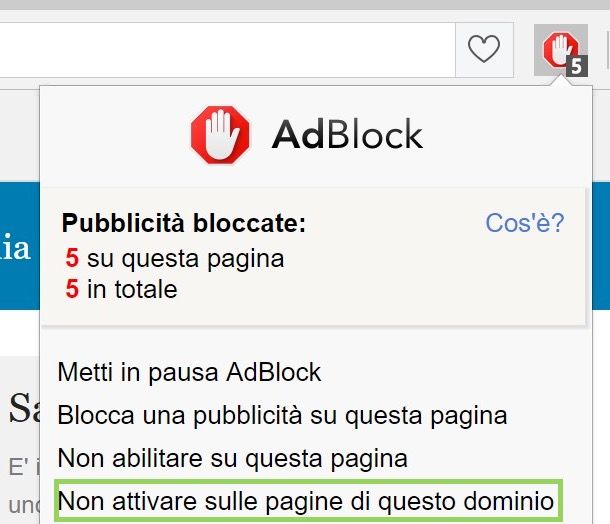Click the "5 in totale" counter line
610x524 pixels.
point(121,289)
